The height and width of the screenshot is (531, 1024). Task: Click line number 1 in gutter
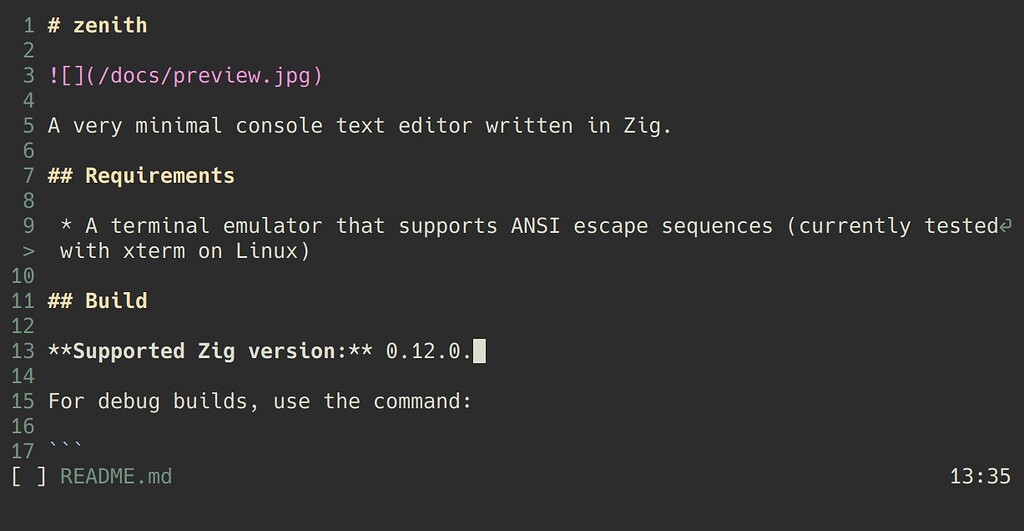point(28,25)
